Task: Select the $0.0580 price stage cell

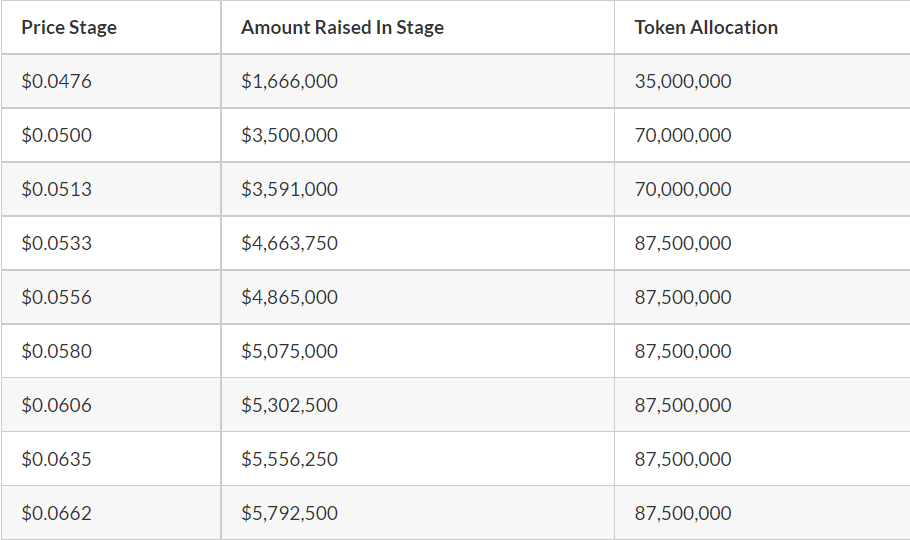Action: tap(111, 351)
